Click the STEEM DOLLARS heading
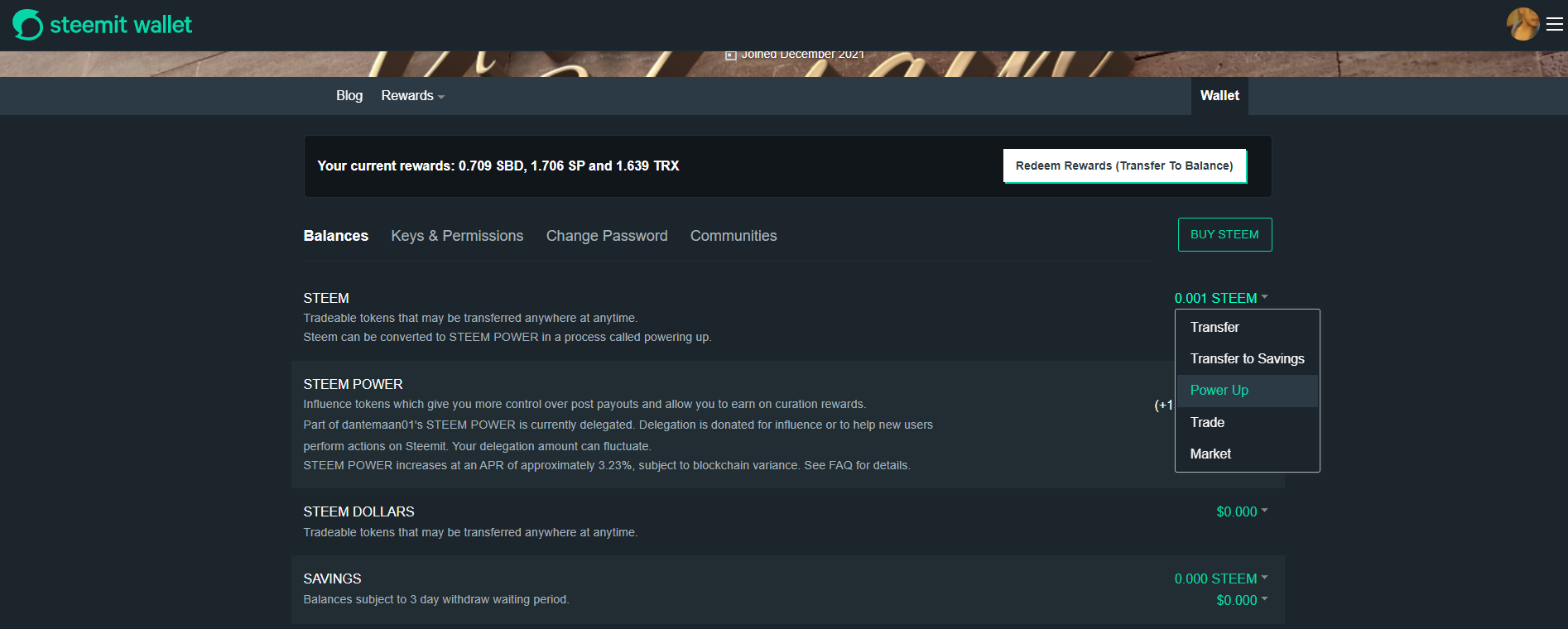 click(358, 512)
